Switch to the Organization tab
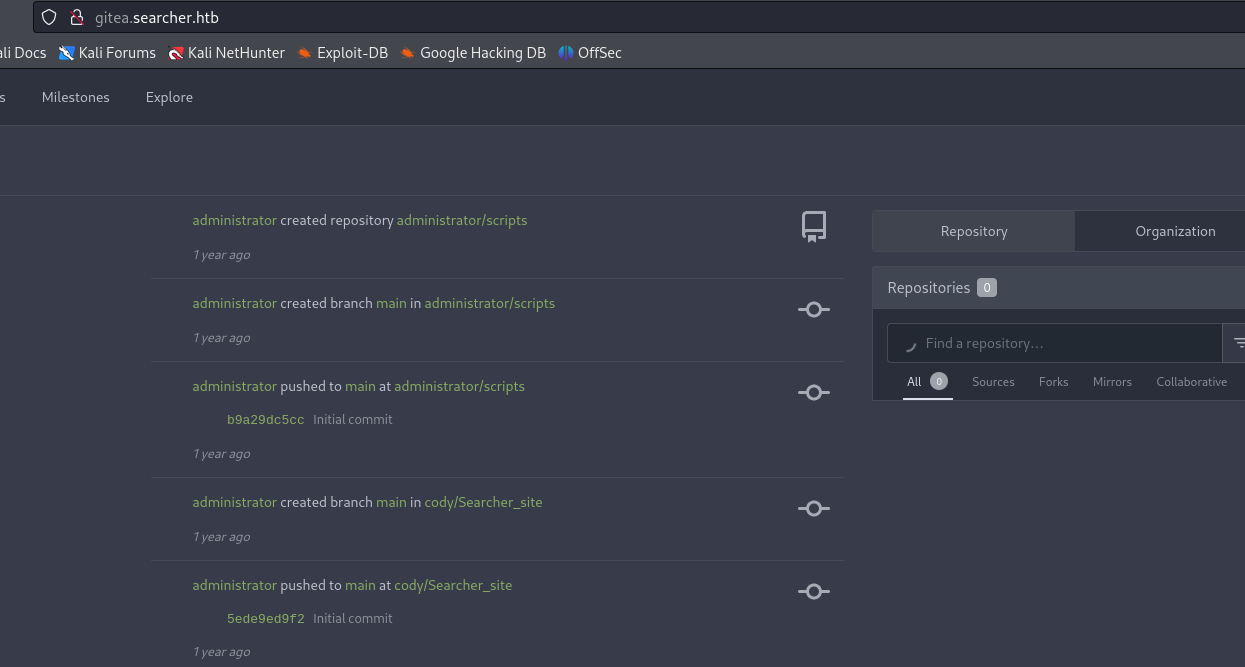Viewport: 1245px width, 667px height. (x=1160, y=231)
